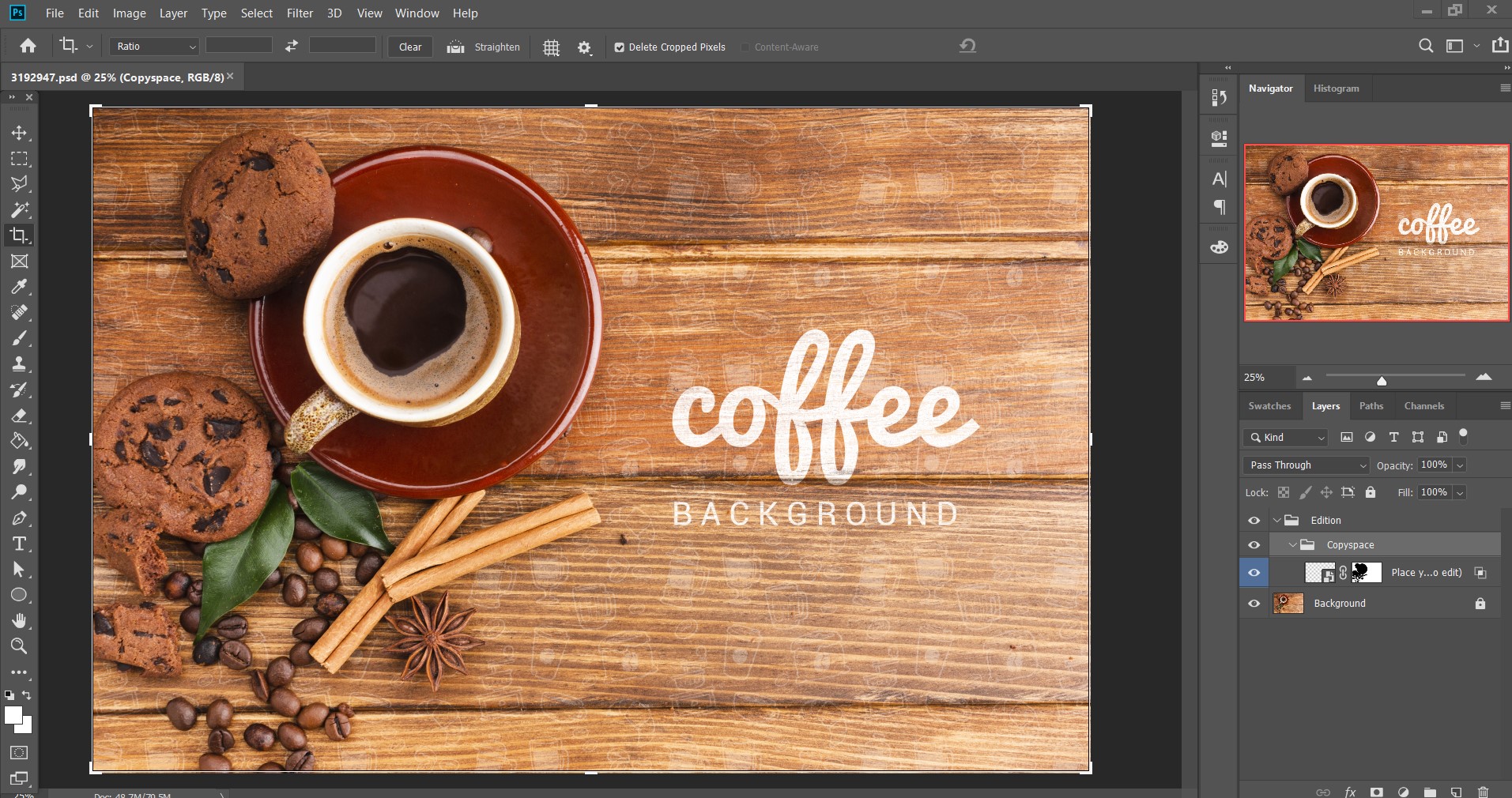Open the Ratio preset dropdown
The width and height of the screenshot is (1512, 798).
[x=154, y=47]
